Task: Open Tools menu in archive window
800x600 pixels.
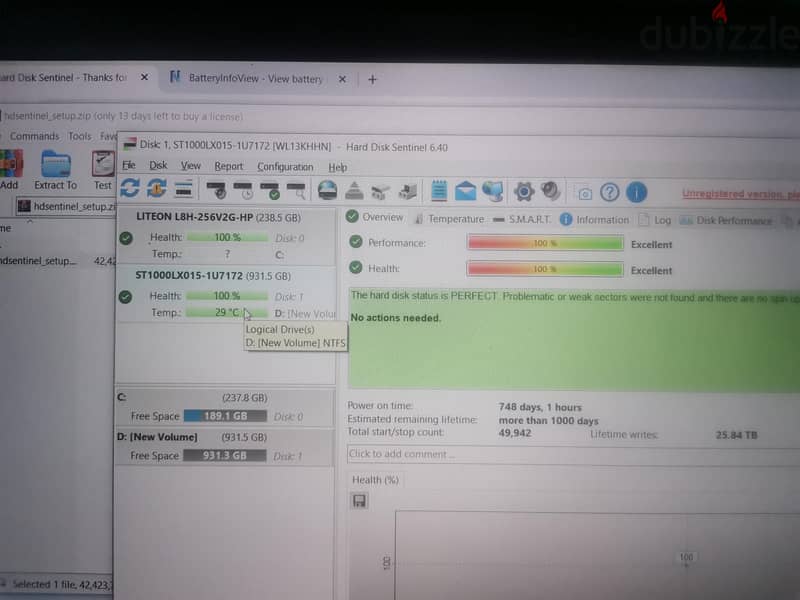Action: click(80, 136)
